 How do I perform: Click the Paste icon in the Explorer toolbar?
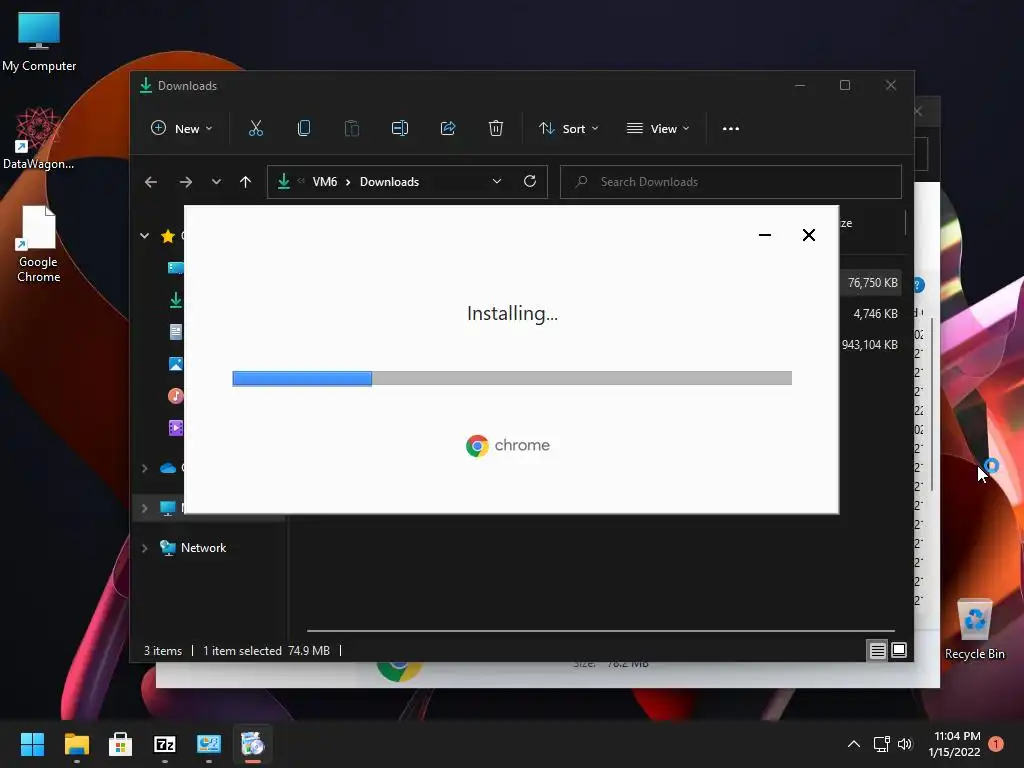click(x=352, y=129)
